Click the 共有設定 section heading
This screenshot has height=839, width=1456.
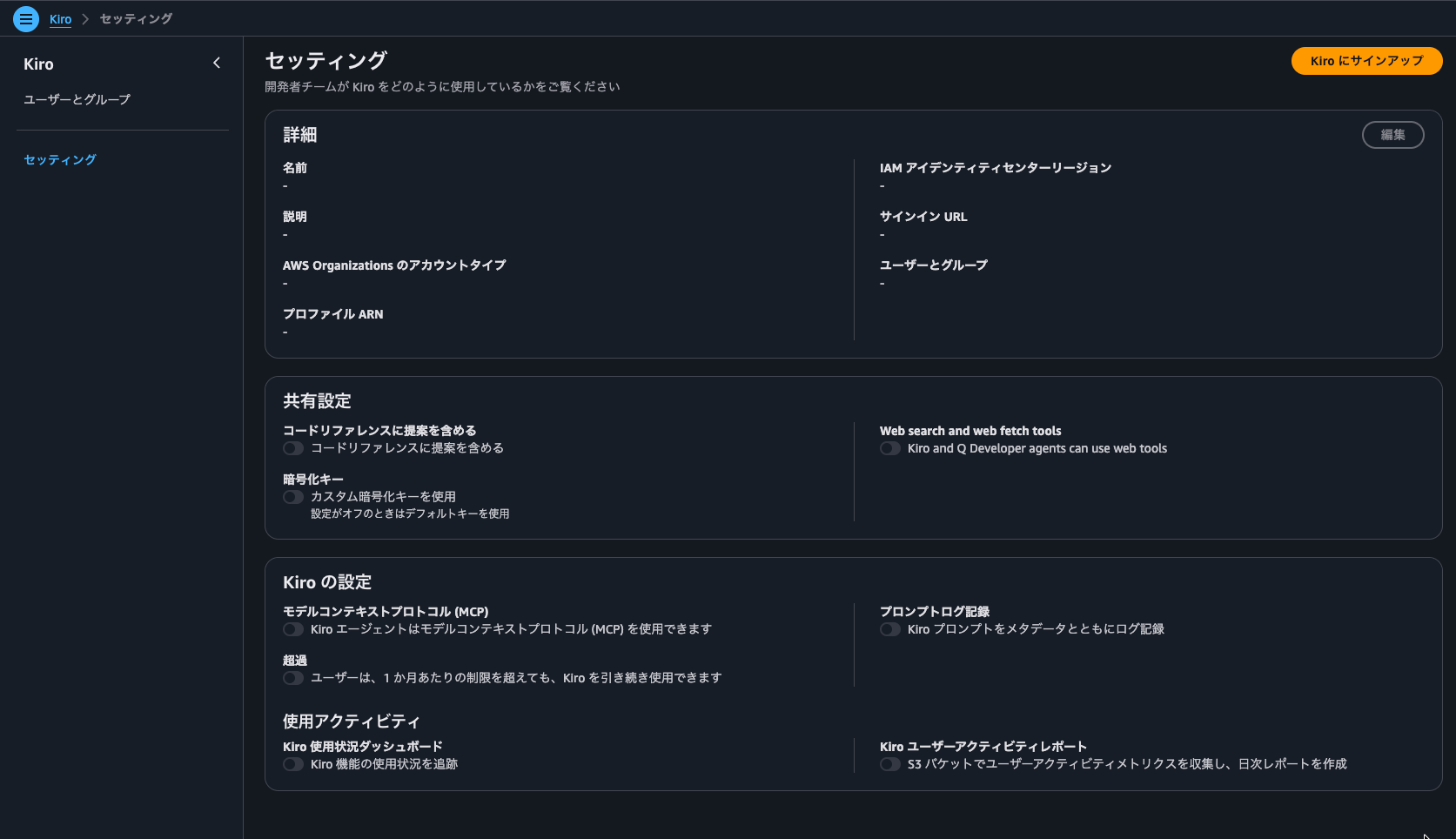(317, 401)
